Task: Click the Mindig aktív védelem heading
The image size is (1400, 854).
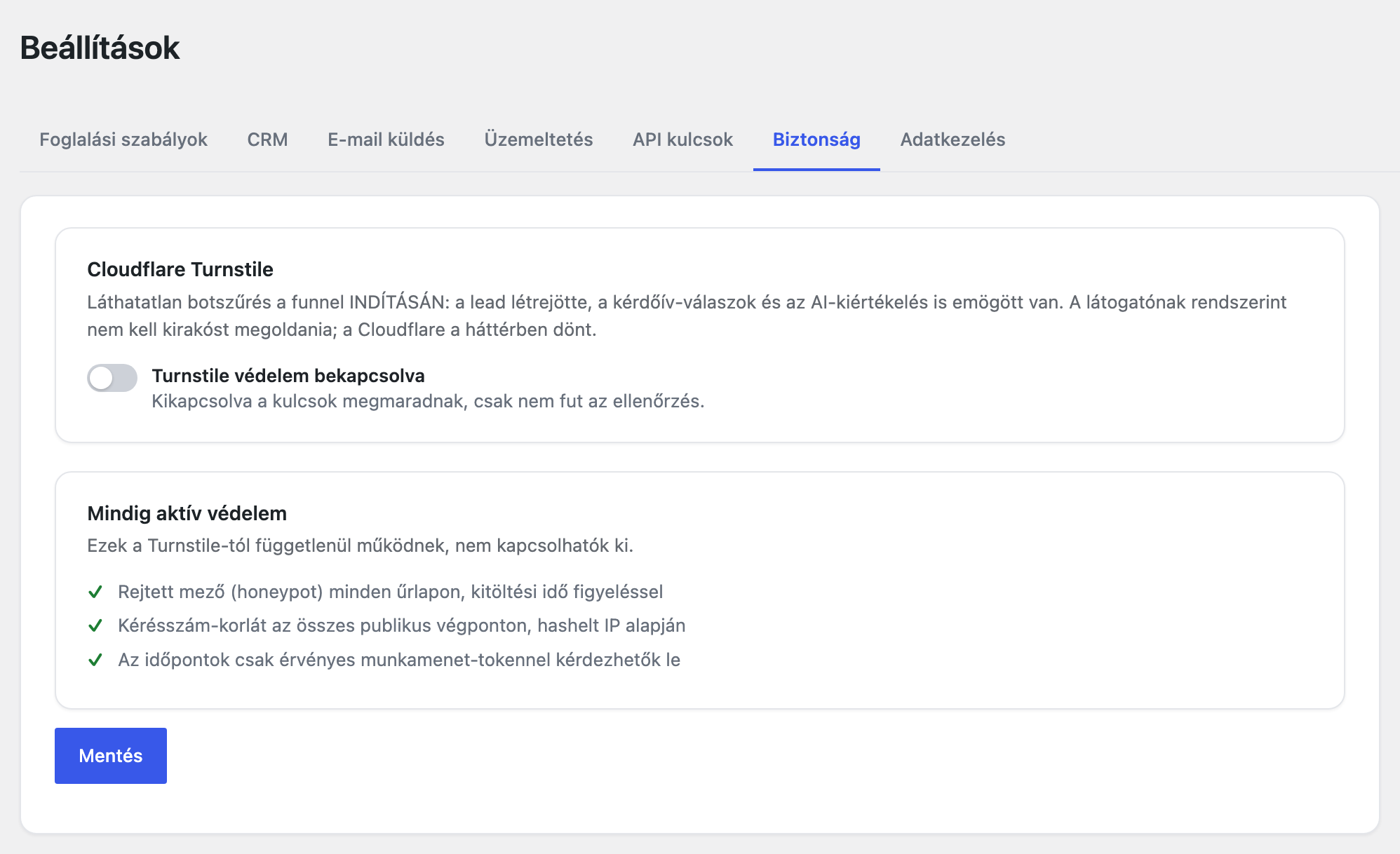Action: point(187,513)
